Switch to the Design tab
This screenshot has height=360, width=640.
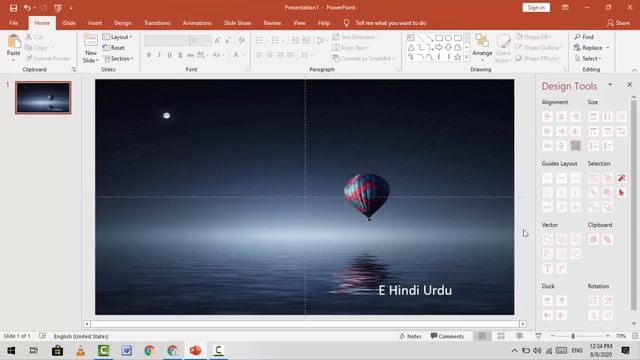tap(122, 23)
